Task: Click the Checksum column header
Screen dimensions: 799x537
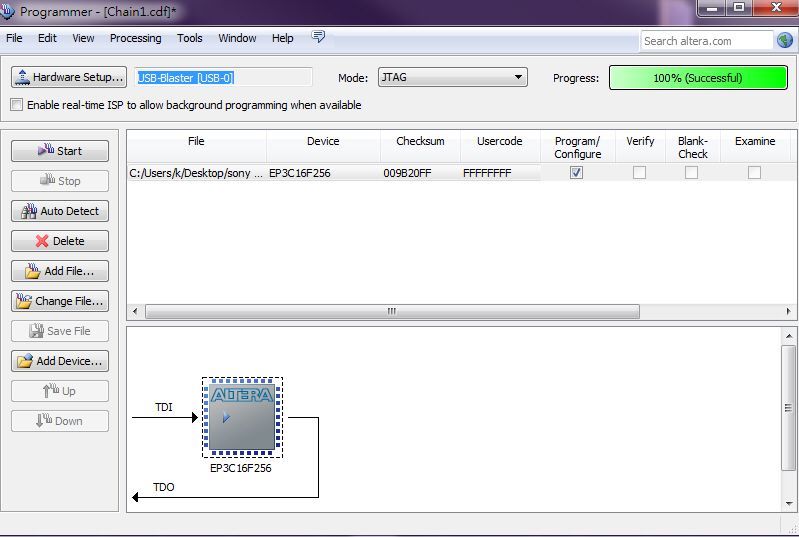Action: 420,147
